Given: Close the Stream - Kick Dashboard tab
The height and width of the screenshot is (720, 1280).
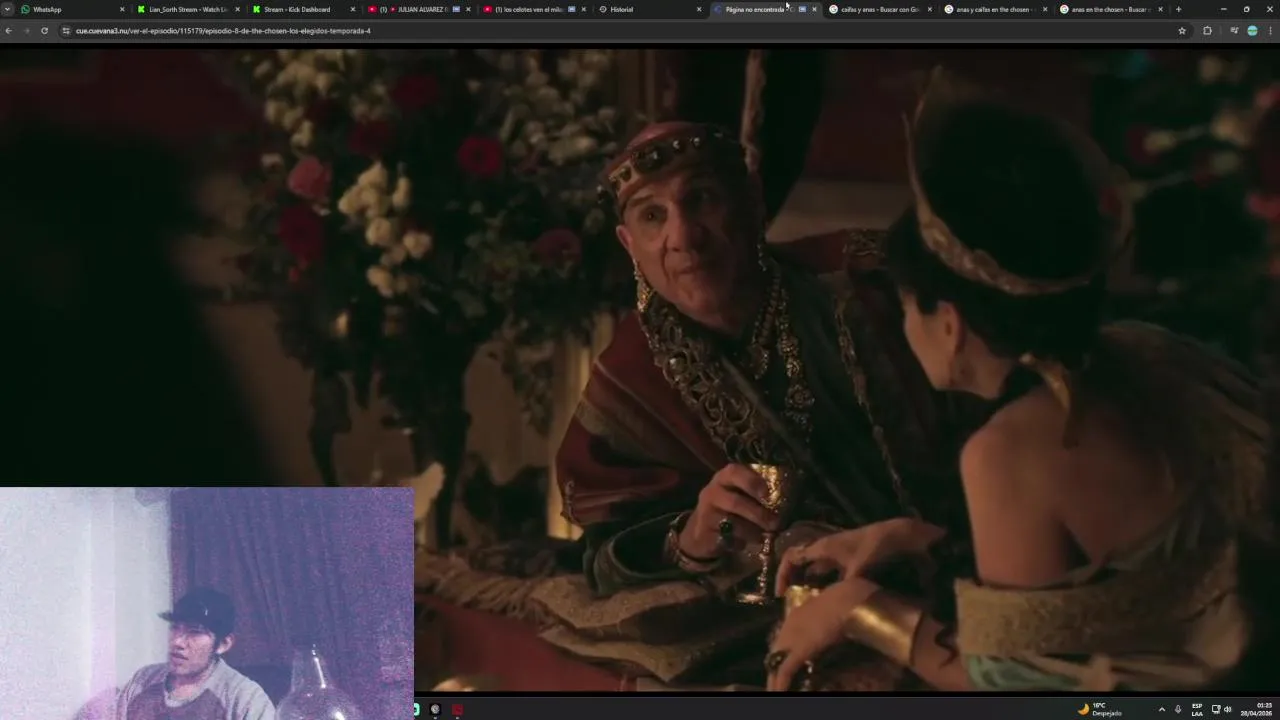Looking at the screenshot, I should (x=353, y=9).
